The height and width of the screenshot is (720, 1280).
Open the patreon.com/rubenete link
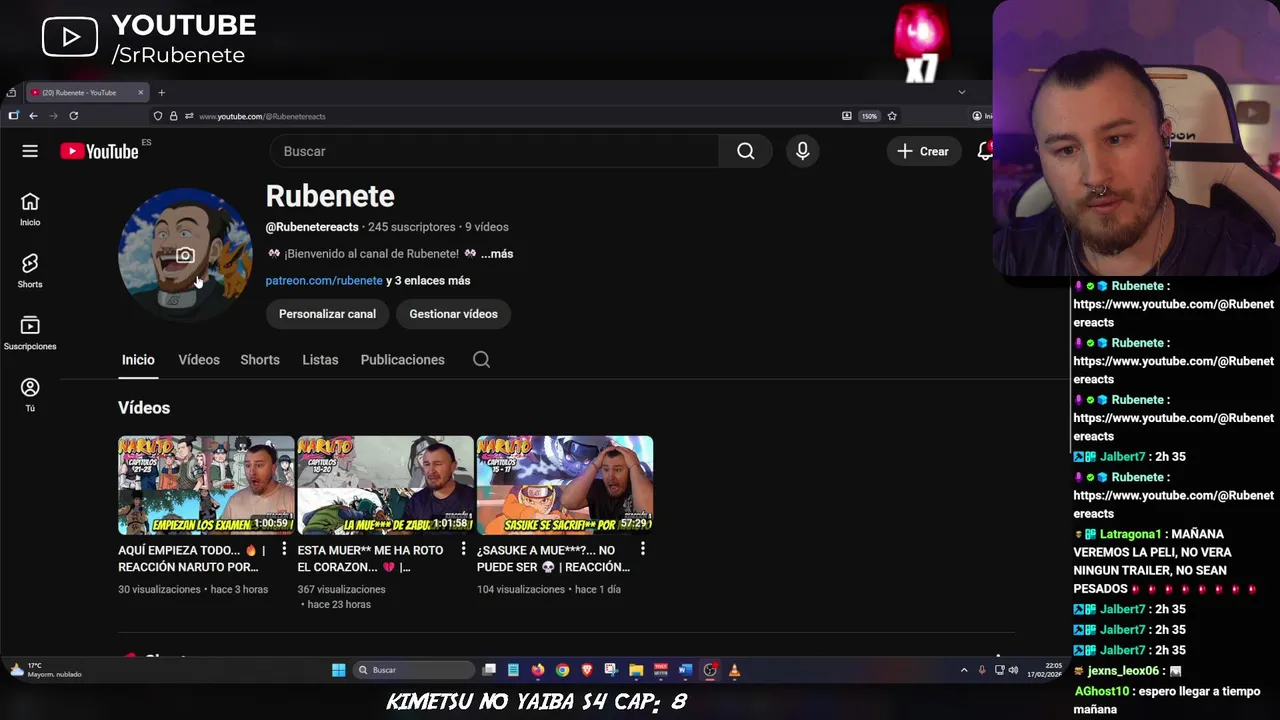[x=324, y=281]
